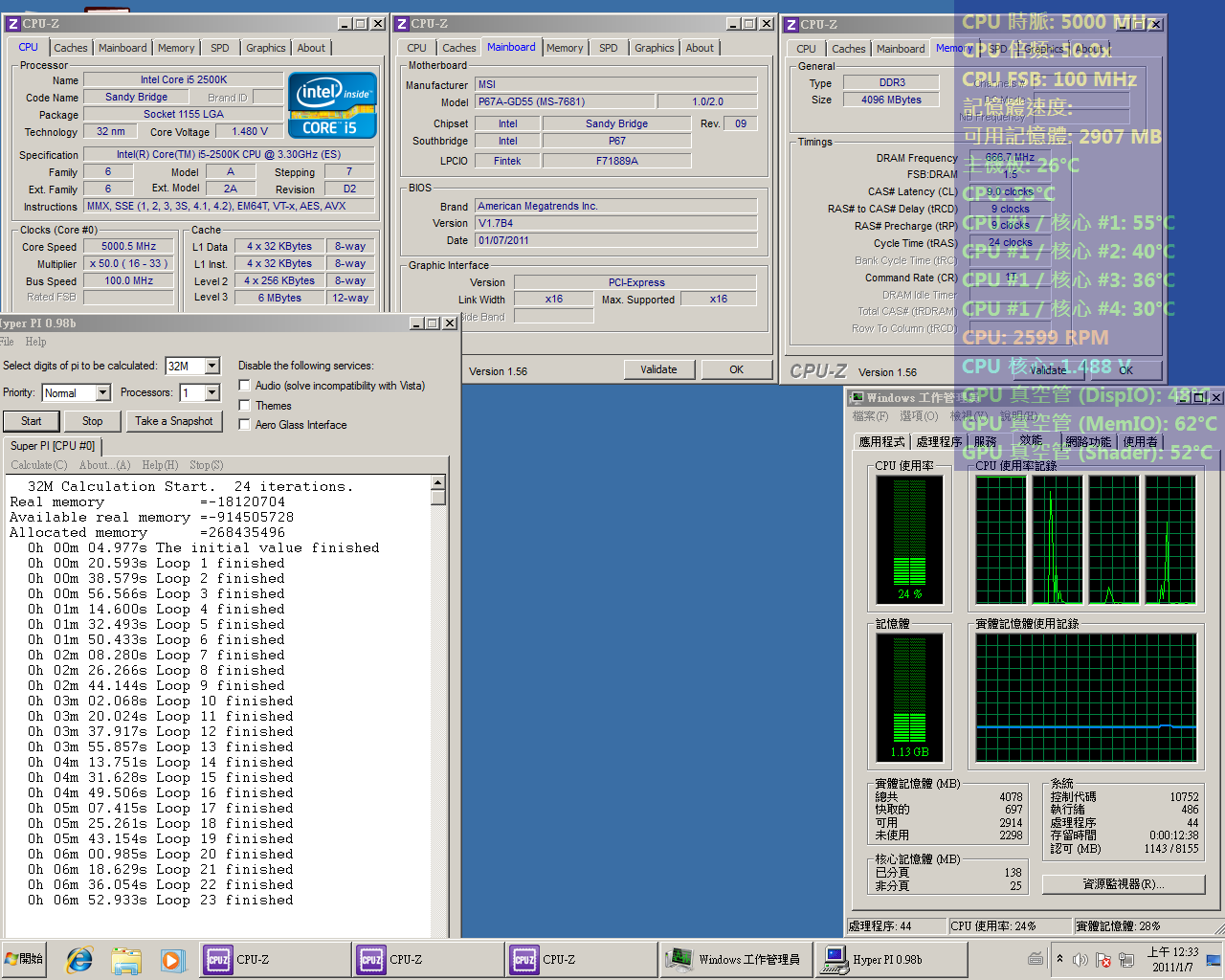The width and height of the screenshot is (1225, 980).
Task: Click the Loop 23 finished log line
Action: (x=161, y=900)
